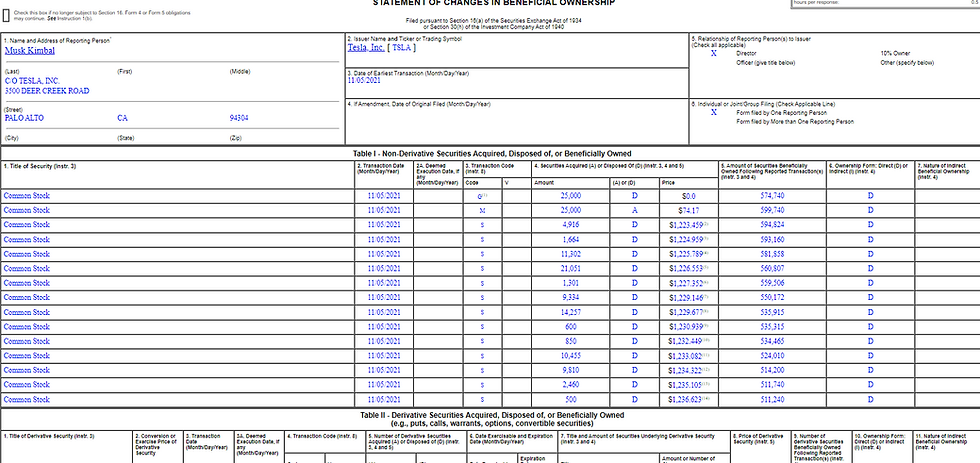The image size is (980, 463).
Task: Click the 535,915 beneficially owned value
Action: pyautogui.click(x=772, y=312)
